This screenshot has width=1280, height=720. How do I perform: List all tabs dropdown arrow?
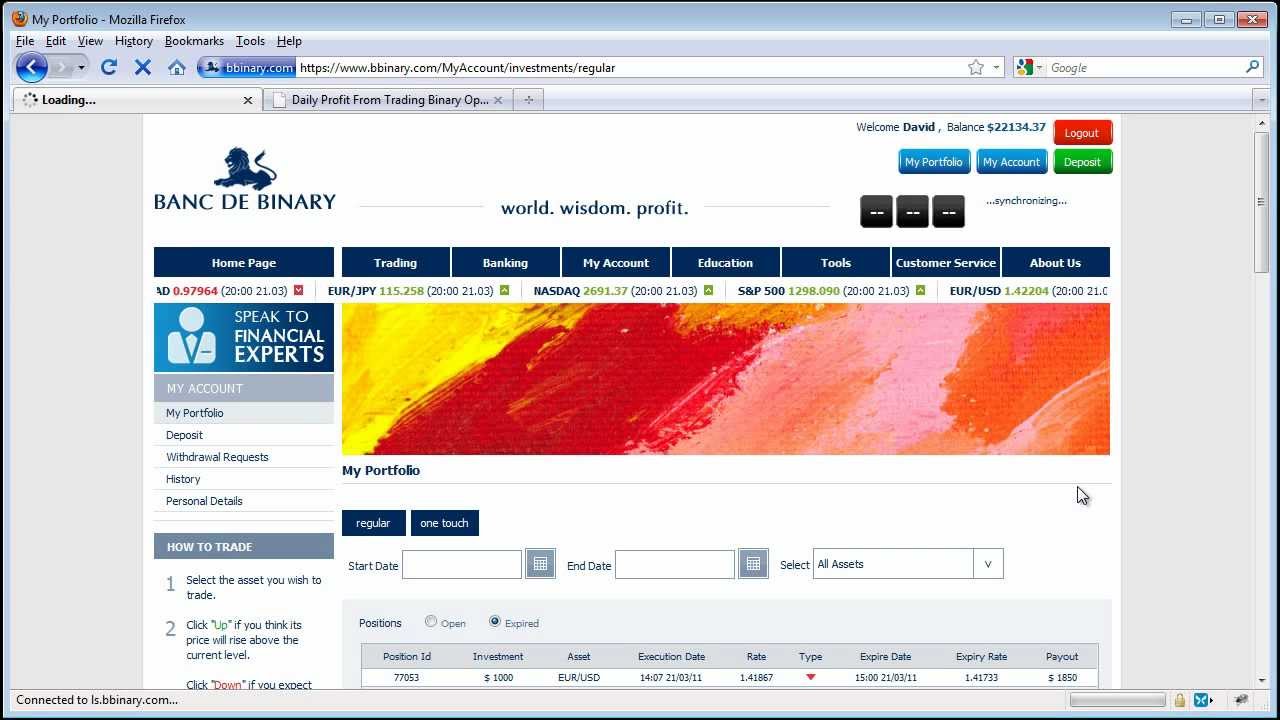pos(1260,99)
